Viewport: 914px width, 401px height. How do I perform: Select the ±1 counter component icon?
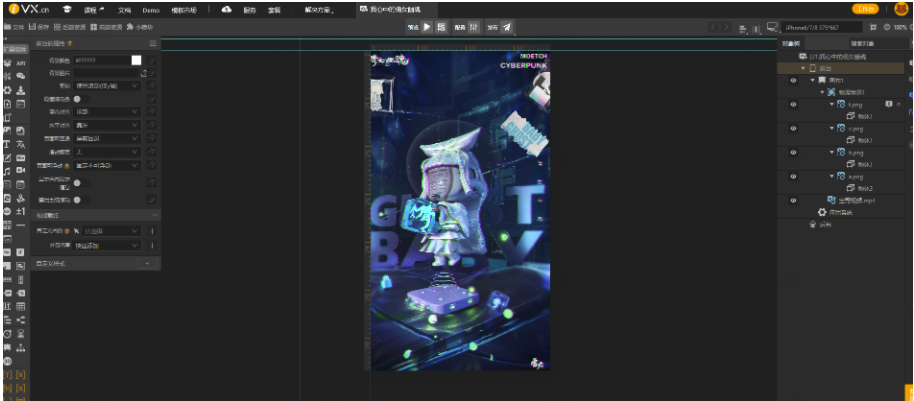pyautogui.click(x=20, y=211)
